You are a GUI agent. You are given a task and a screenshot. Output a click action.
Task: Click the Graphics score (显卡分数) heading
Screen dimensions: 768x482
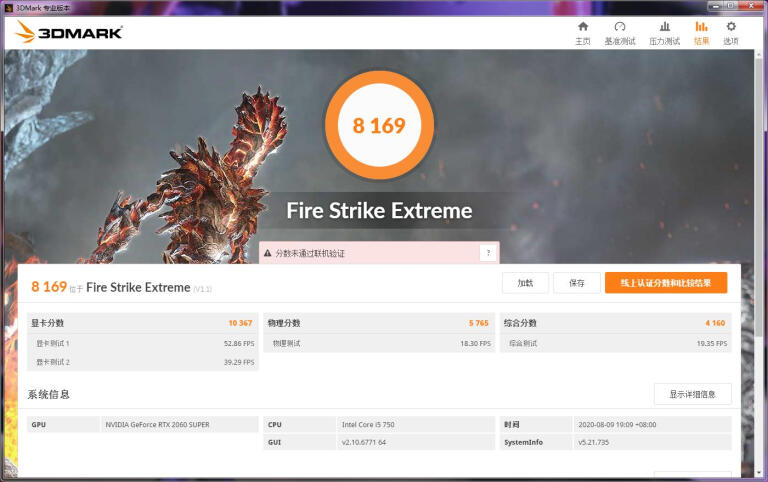pyautogui.click(x=48, y=323)
